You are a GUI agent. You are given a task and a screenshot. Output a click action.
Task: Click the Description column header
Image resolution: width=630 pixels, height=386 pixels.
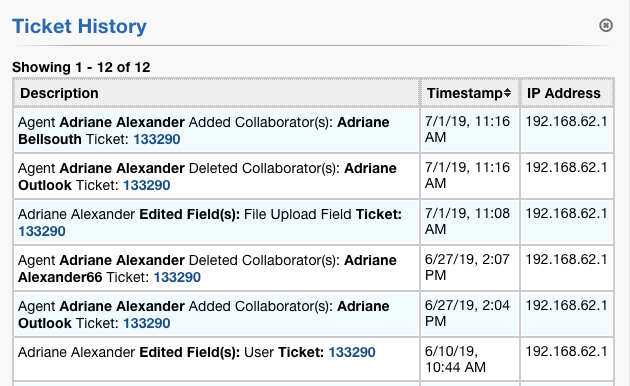click(217, 93)
